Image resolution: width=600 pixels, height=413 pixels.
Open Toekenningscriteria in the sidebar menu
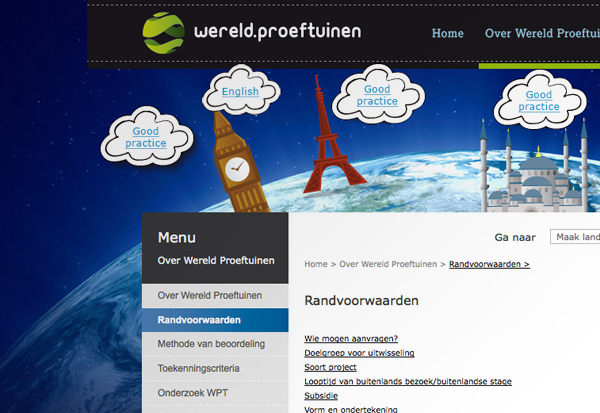[x=215, y=369]
